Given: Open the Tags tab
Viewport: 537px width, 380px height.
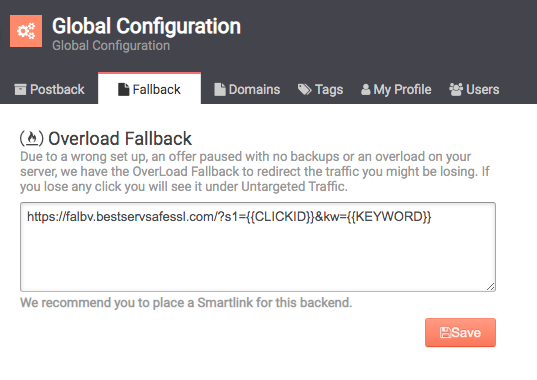Looking at the screenshot, I should pyautogui.click(x=321, y=90).
